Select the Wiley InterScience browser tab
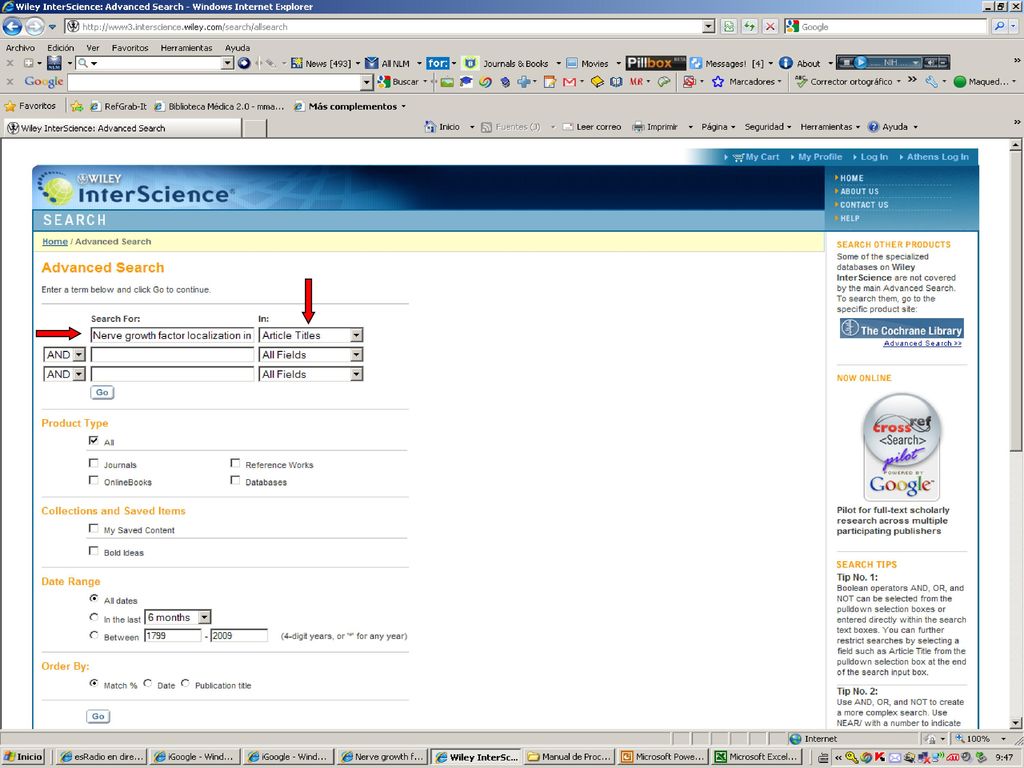 pyautogui.click(x=122, y=128)
